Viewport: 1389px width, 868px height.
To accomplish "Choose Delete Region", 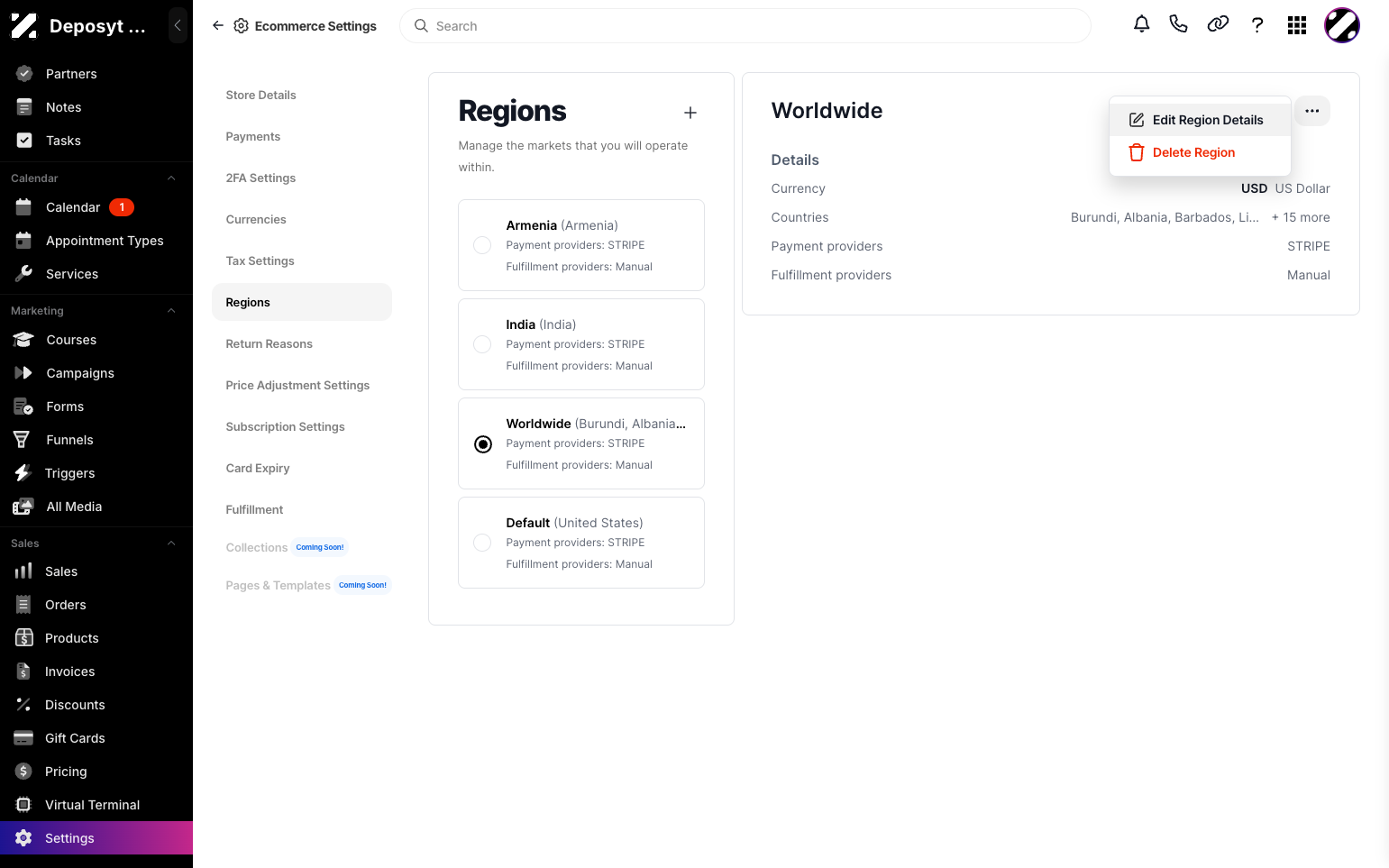I will (x=1200, y=152).
